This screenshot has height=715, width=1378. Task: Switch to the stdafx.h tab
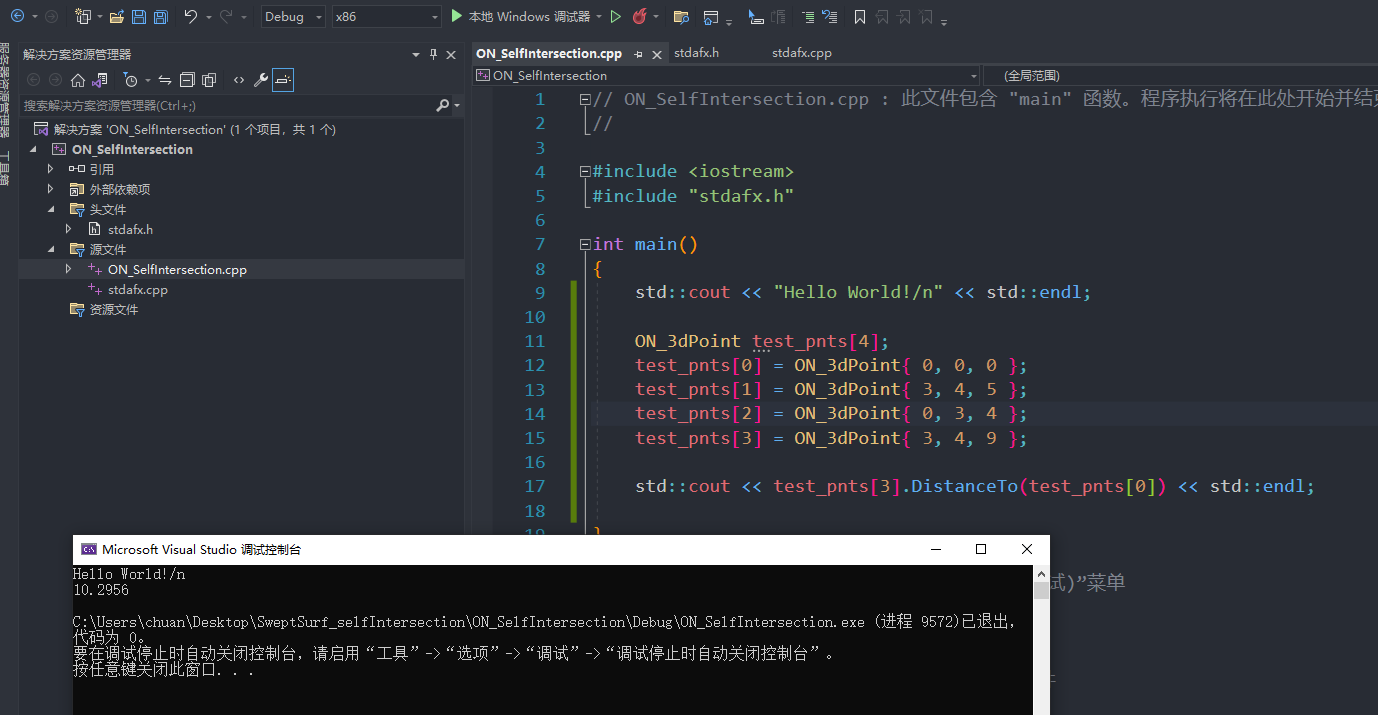tap(696, 53)
